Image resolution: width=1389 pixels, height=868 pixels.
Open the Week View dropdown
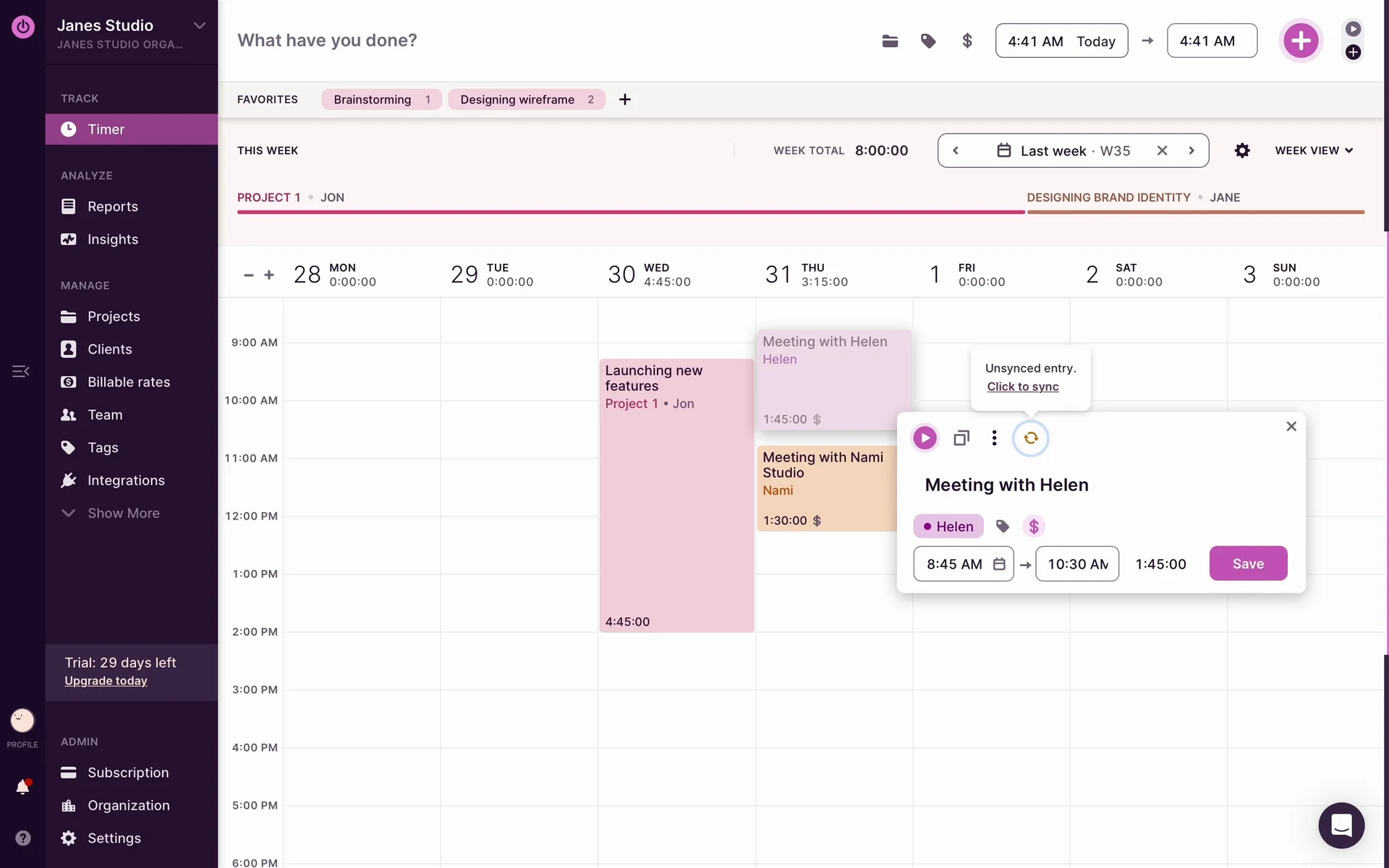[1313, 150]
